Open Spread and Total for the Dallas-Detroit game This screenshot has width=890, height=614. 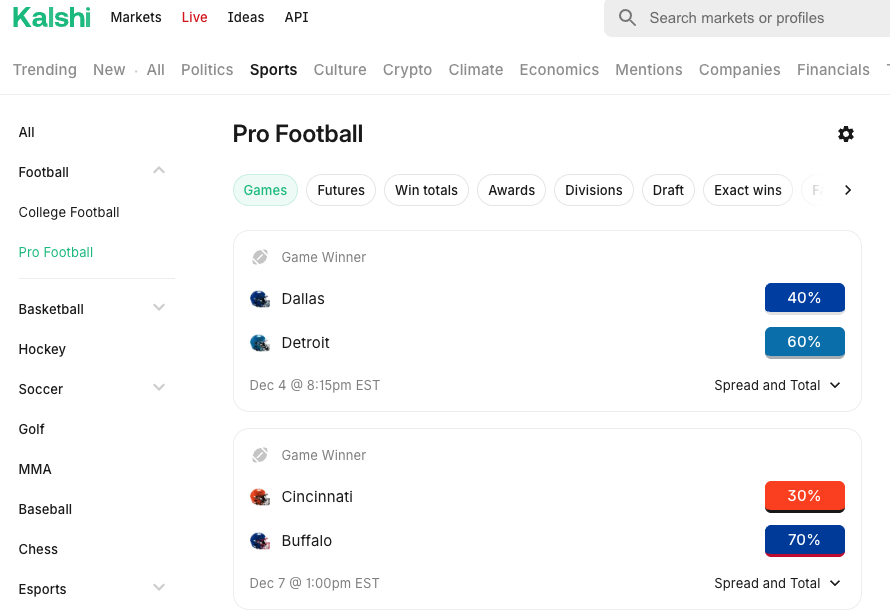tap(778, 385)
